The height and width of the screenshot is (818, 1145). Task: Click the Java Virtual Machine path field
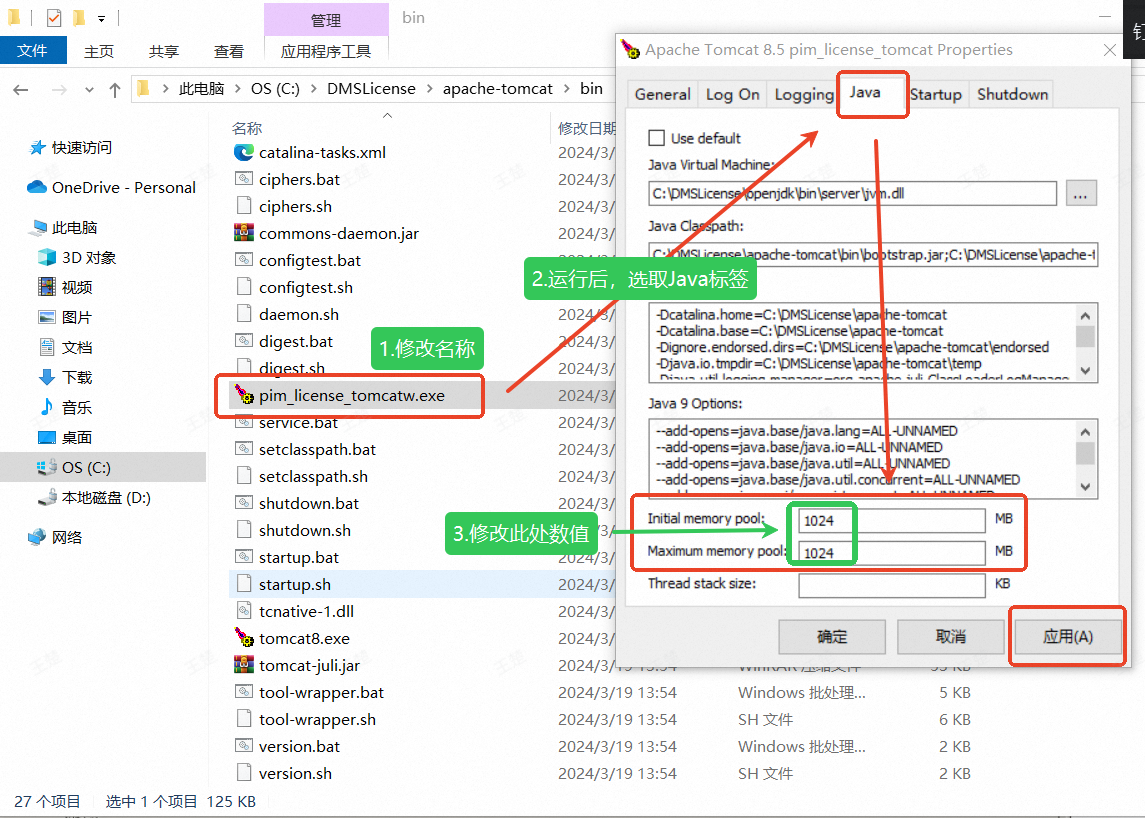click(x=852, y=194)
